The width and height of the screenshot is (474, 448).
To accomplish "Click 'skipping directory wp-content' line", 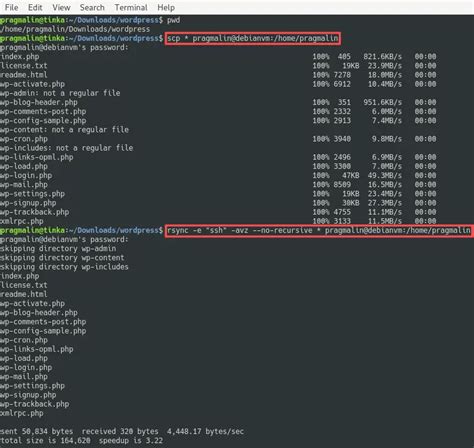I will [x=62, y=258].
